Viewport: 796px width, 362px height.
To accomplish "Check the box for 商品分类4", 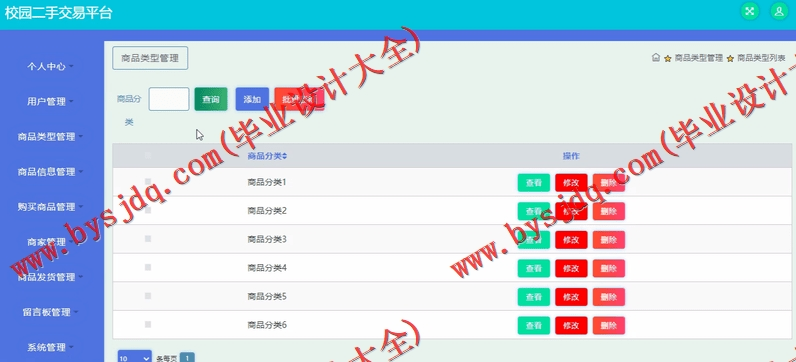I will pyautogui.click(x=148, y=267).
